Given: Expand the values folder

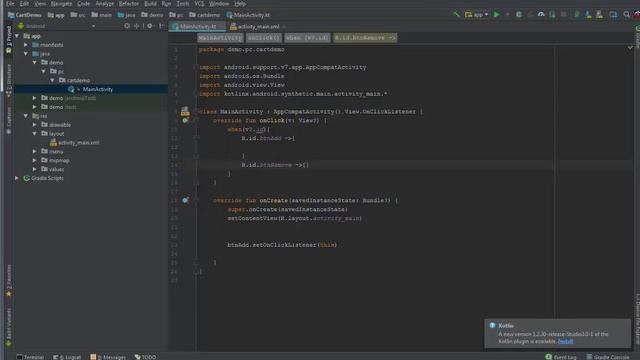Looking at the screenshot, I should pos(35,169).
